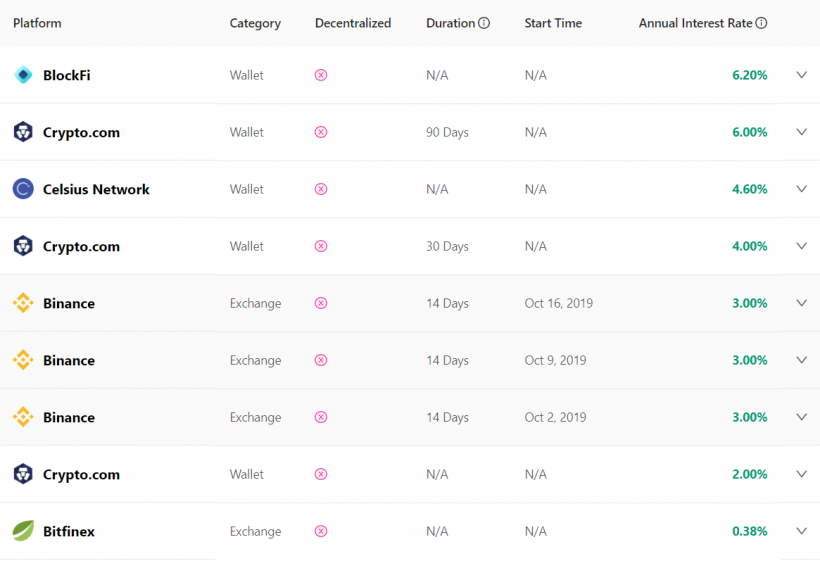The width and height of the screenshot is (820, 561).
Task: Click the Annual Interest Rate info icon
Action: click(x=761, y=23)
